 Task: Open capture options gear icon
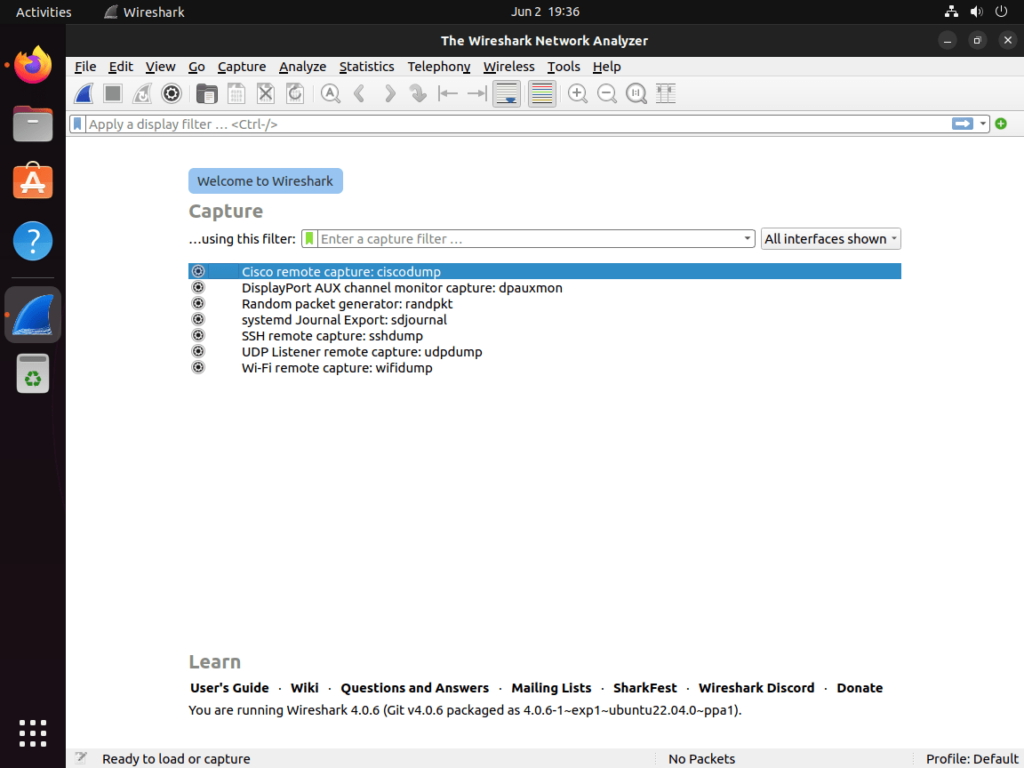(x=171, y=93)
